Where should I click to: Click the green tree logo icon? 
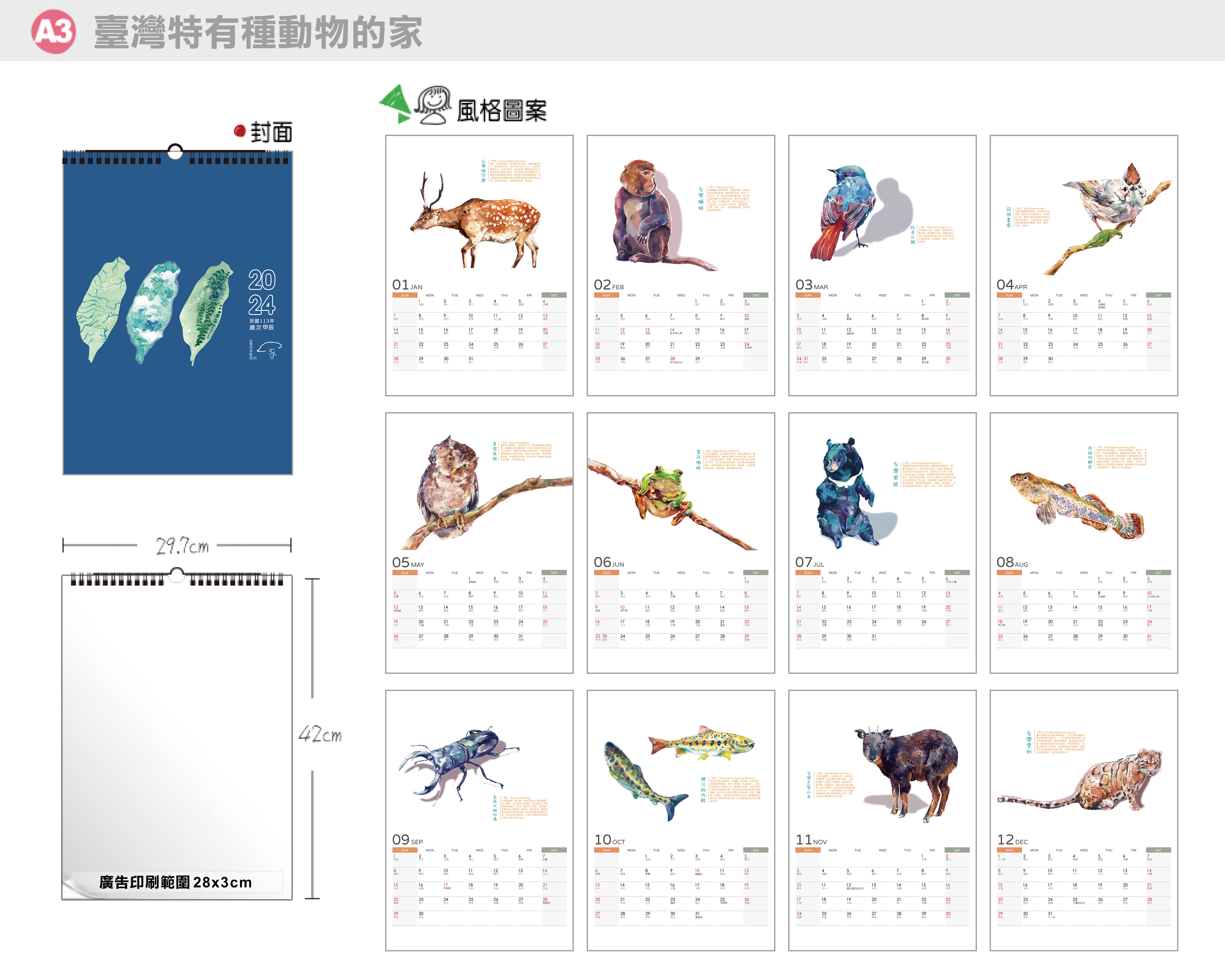(396, 103)
